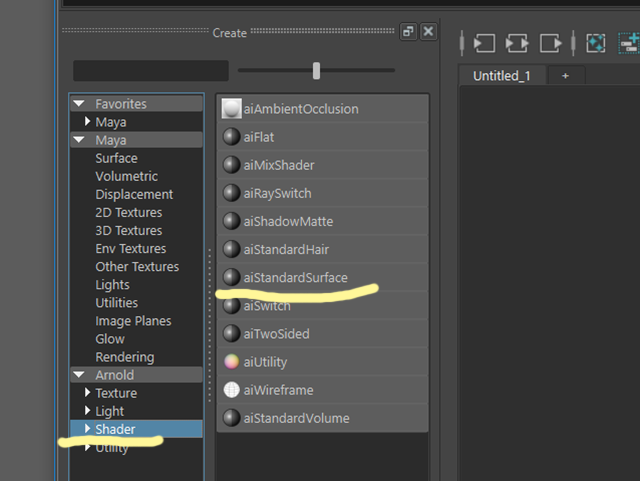Screen dimensions: 640x481
Task: Add an aiMixShader node
Action: [322, 165]
